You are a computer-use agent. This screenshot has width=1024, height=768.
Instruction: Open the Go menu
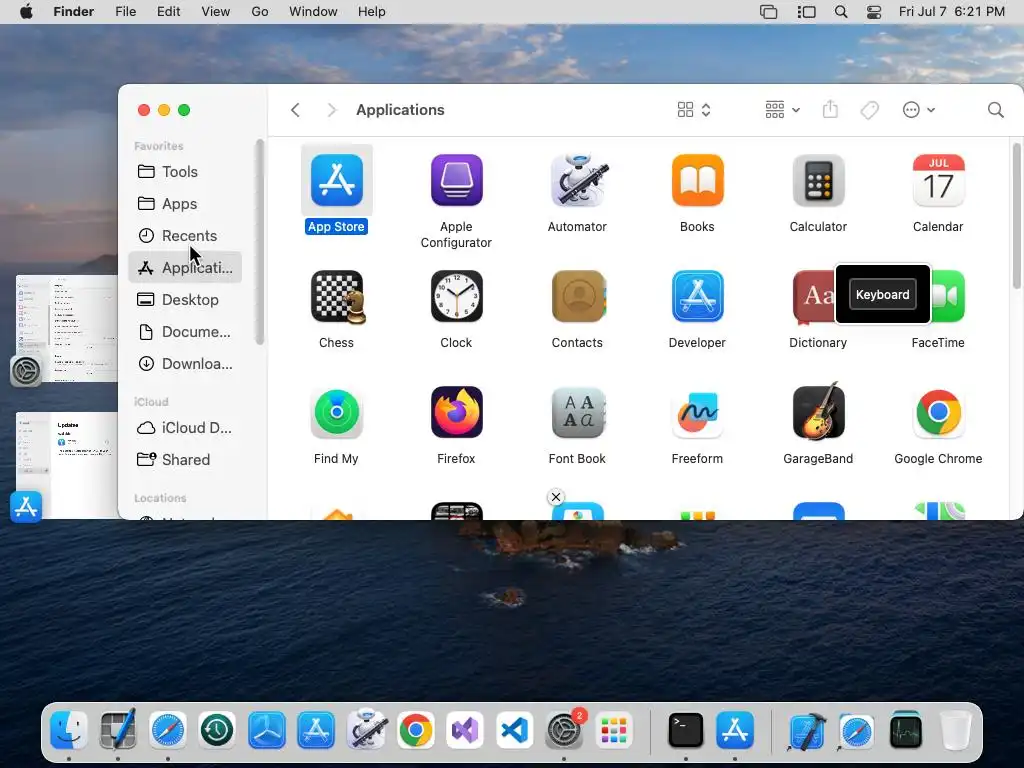[x=260, y=12]
